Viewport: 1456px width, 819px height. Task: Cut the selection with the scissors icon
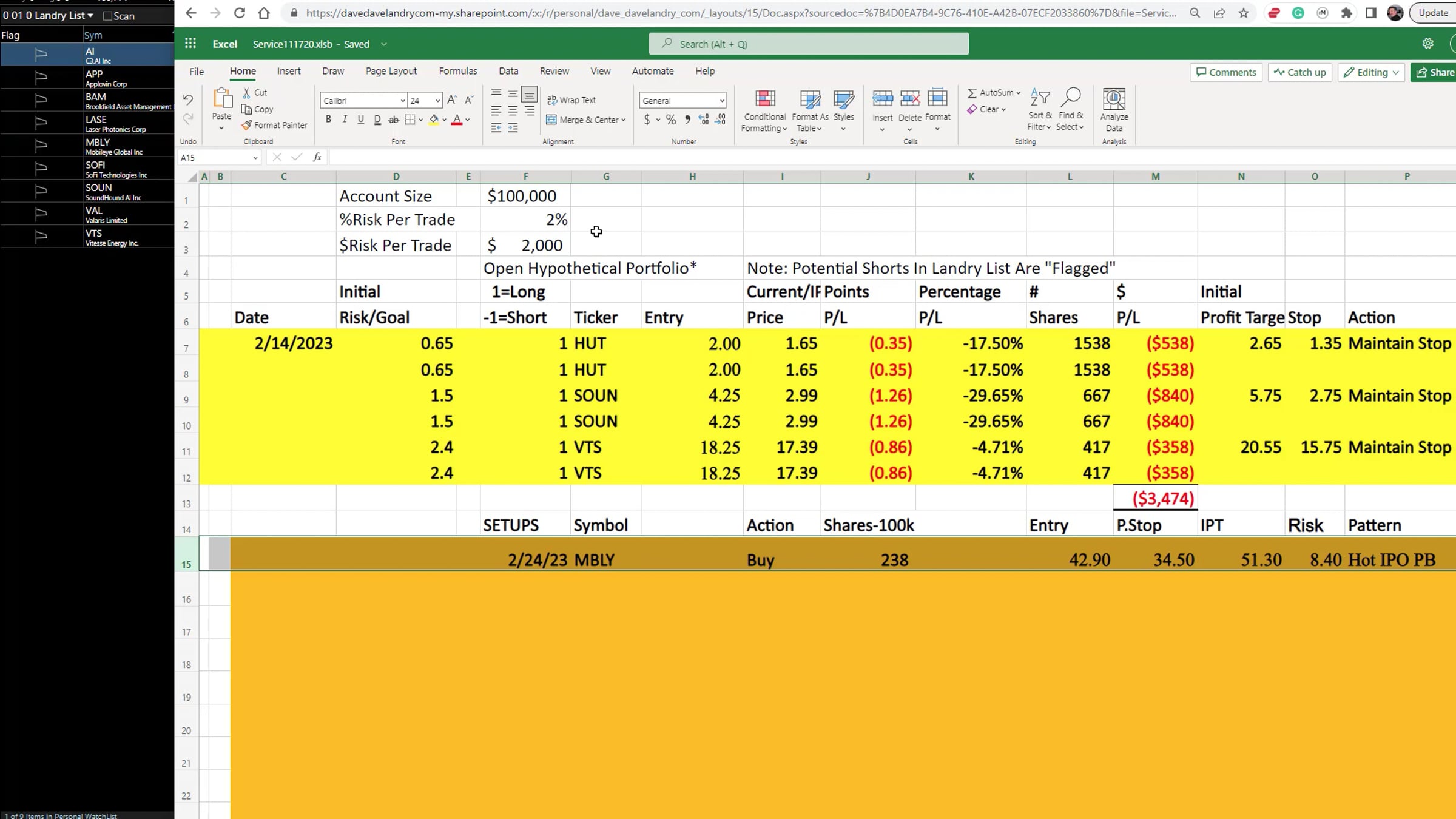(247, 93)
